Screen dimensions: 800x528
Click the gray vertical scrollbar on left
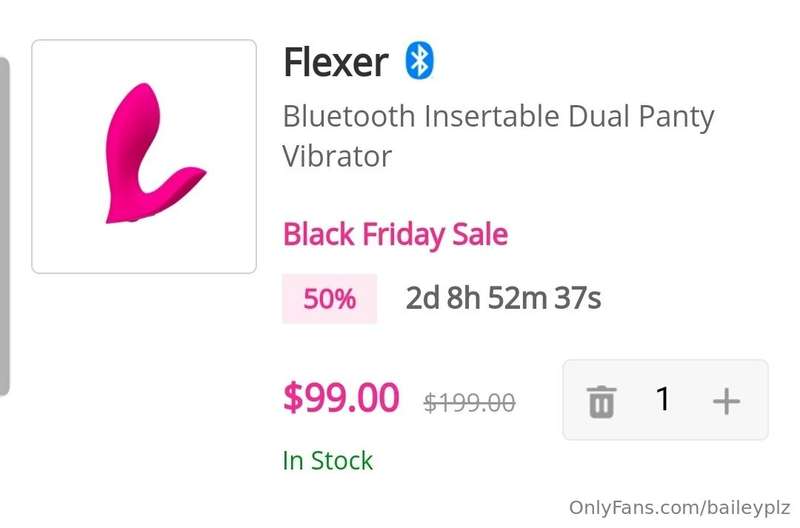pyautogui.click(x=4, y=226)
